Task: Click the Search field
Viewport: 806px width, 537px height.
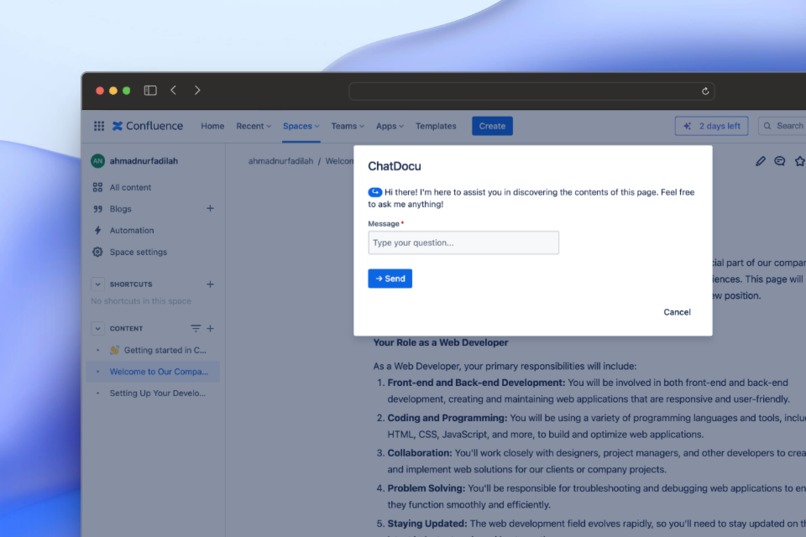Action: 784,126
